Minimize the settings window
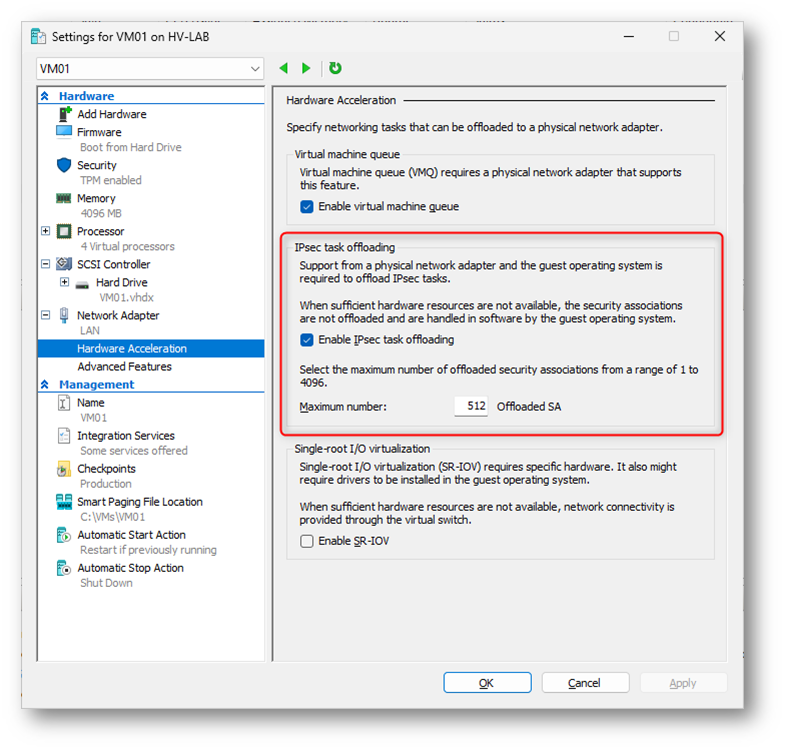Viewport: 786px width, 751px height. click(629, 36)
